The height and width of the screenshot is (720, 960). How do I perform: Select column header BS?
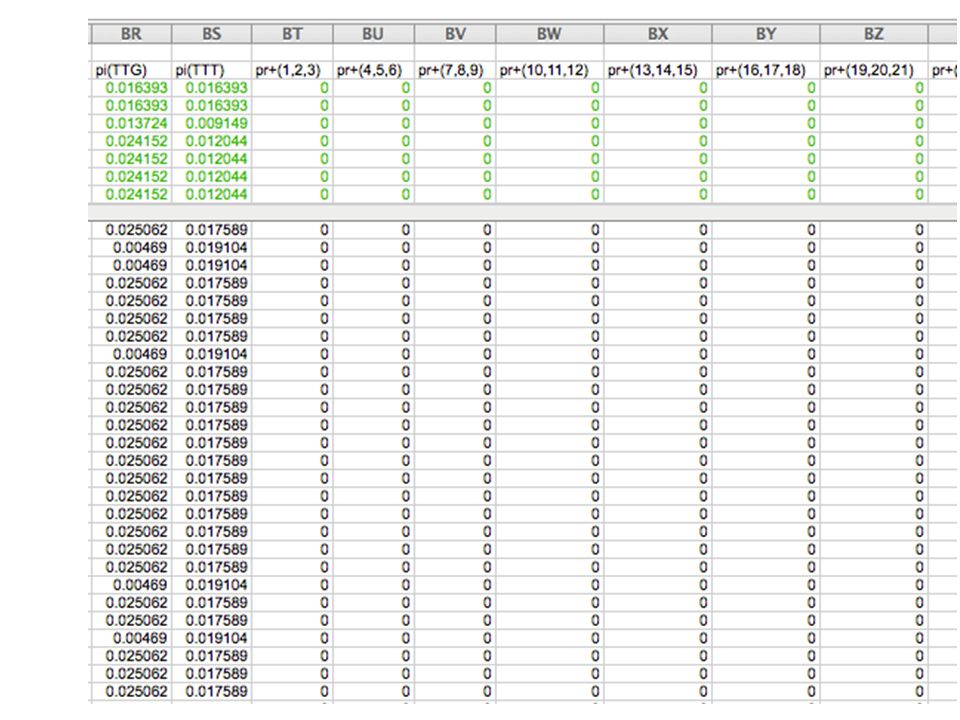pos(211,34)
